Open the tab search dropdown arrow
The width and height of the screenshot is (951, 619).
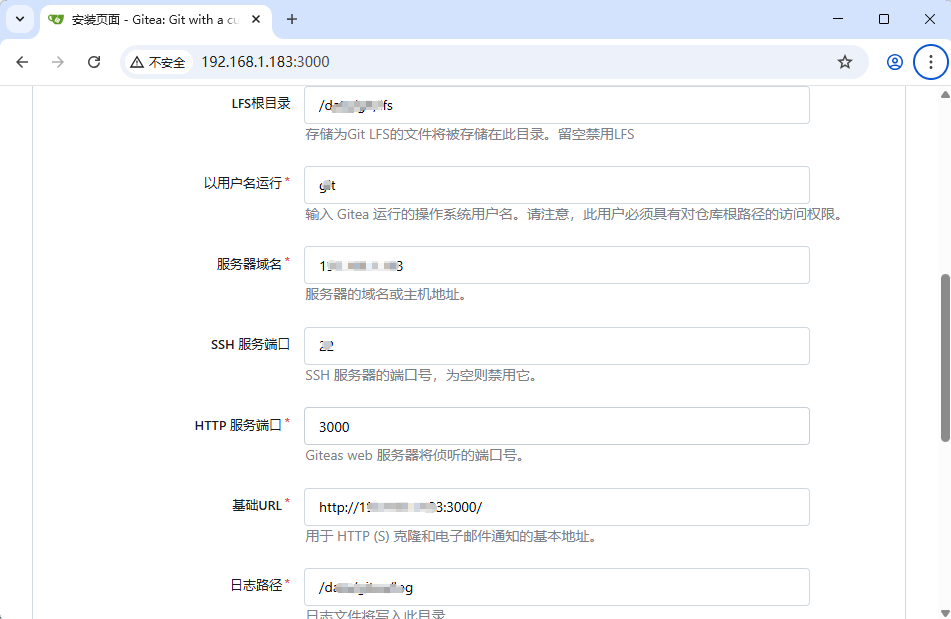20,19
